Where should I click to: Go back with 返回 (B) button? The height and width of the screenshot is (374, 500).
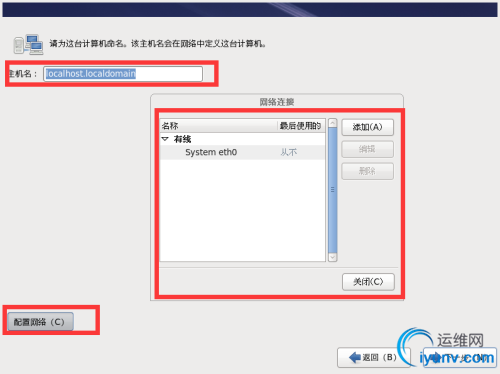tap(373, 358)
